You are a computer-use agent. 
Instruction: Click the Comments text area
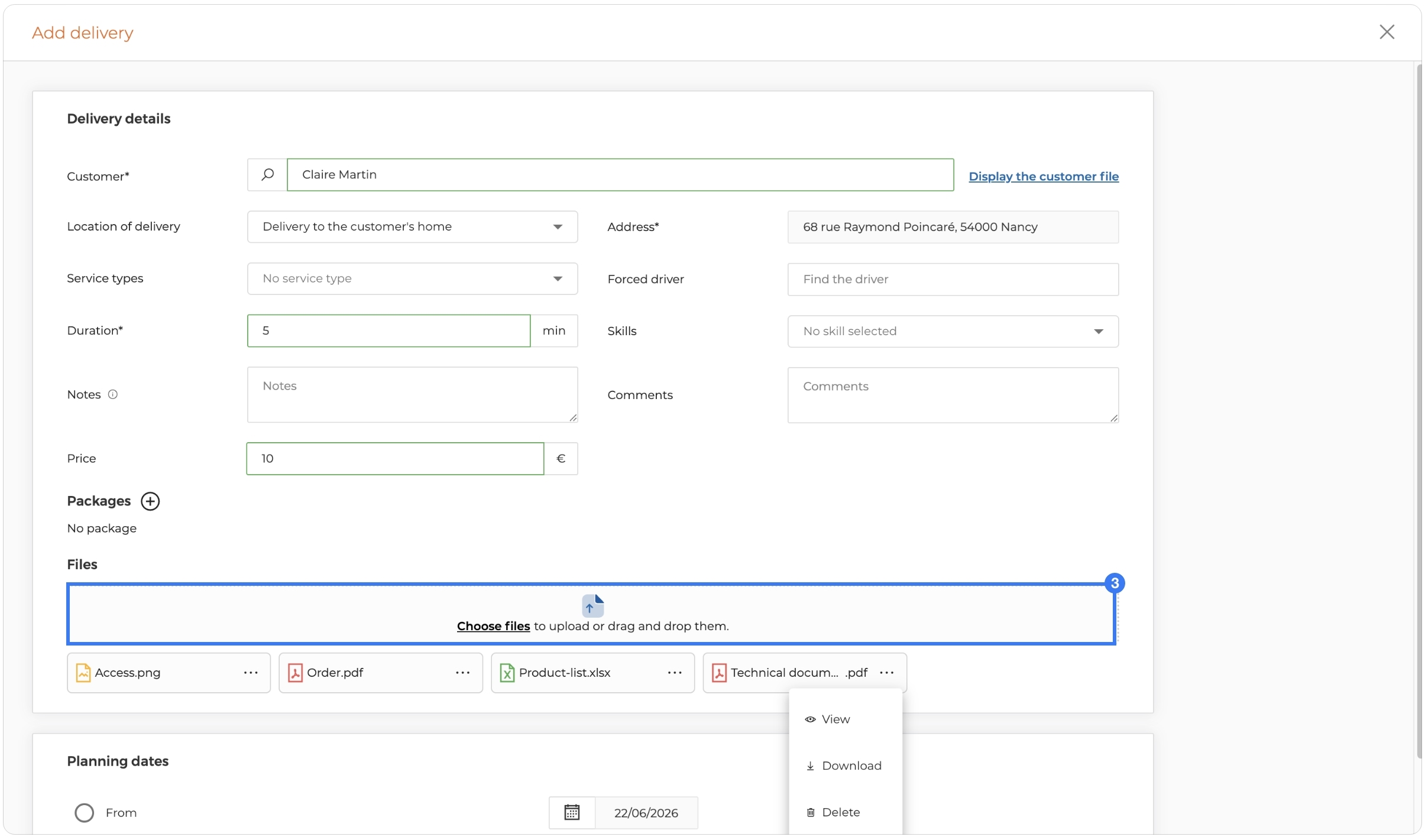953,395
